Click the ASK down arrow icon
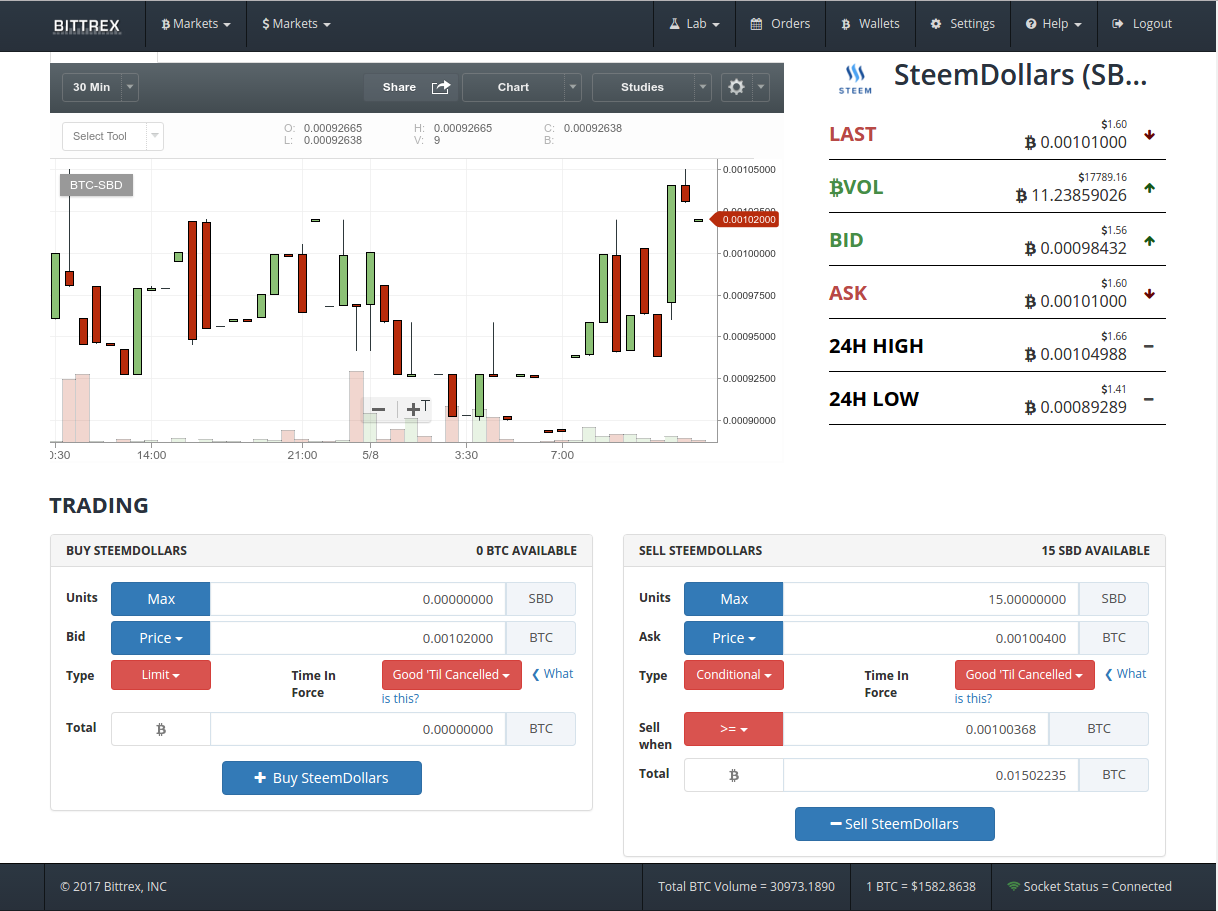Screen dimensions: 1218x911 [1149, 293]
